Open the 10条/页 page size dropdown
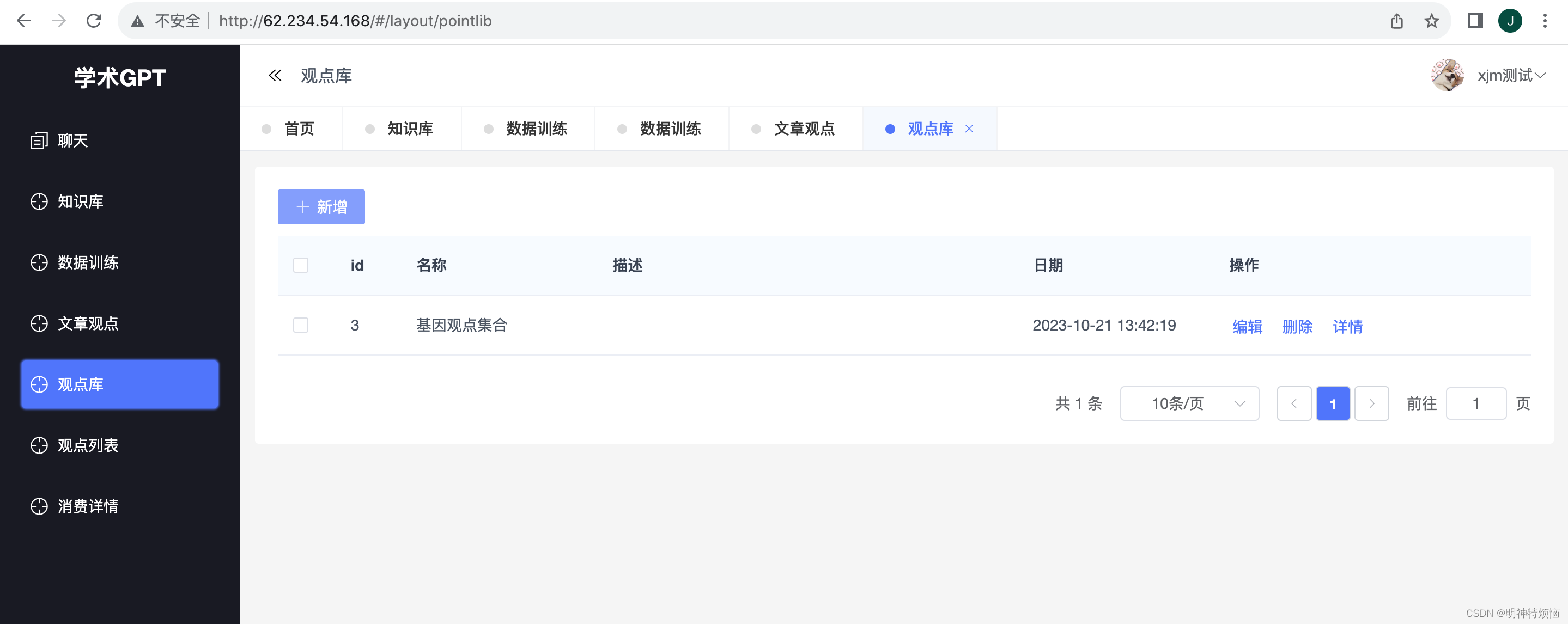The width and height of the screenshot is (1568, 624). pyautogui.click(x=1189, y=403)
